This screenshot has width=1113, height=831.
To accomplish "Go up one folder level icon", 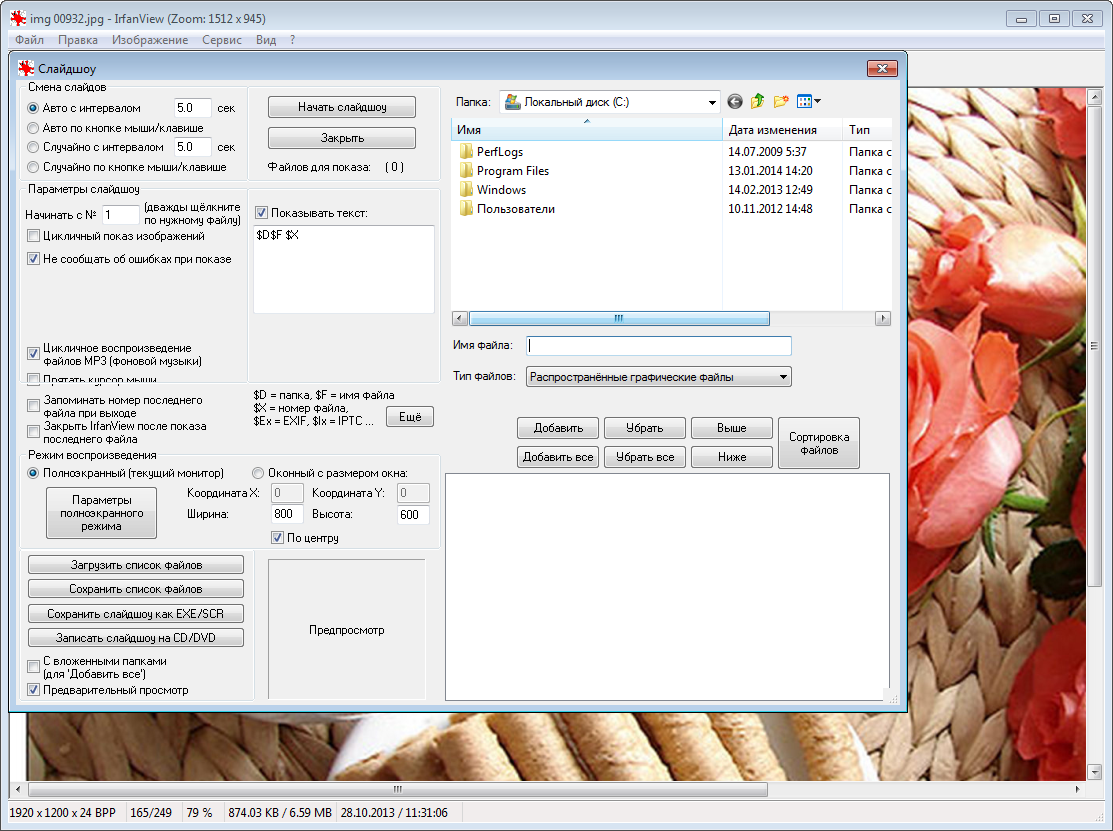I will click(758, 101).
